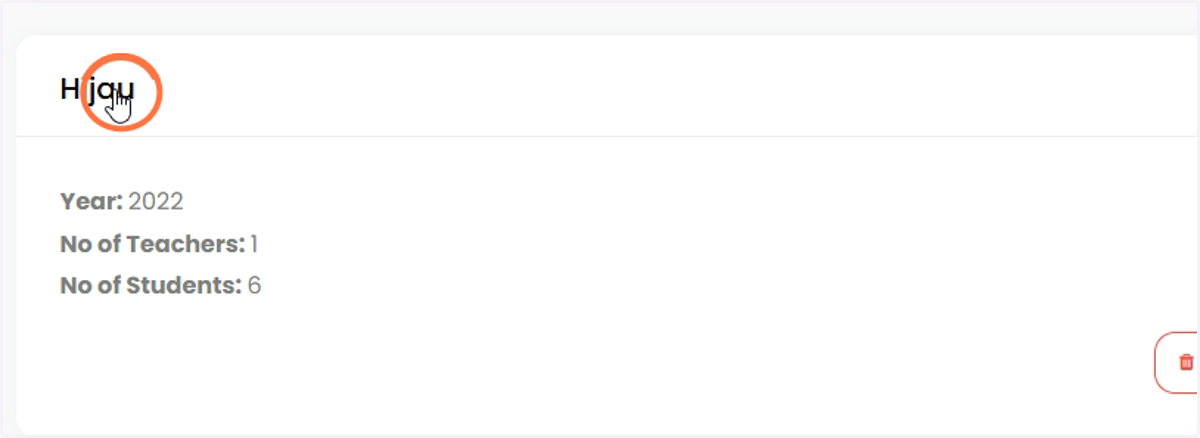The width and height of the screenshot is (1200, 438).
Task: Click the grey page background above the card
Action: click(x=600, y=17)
